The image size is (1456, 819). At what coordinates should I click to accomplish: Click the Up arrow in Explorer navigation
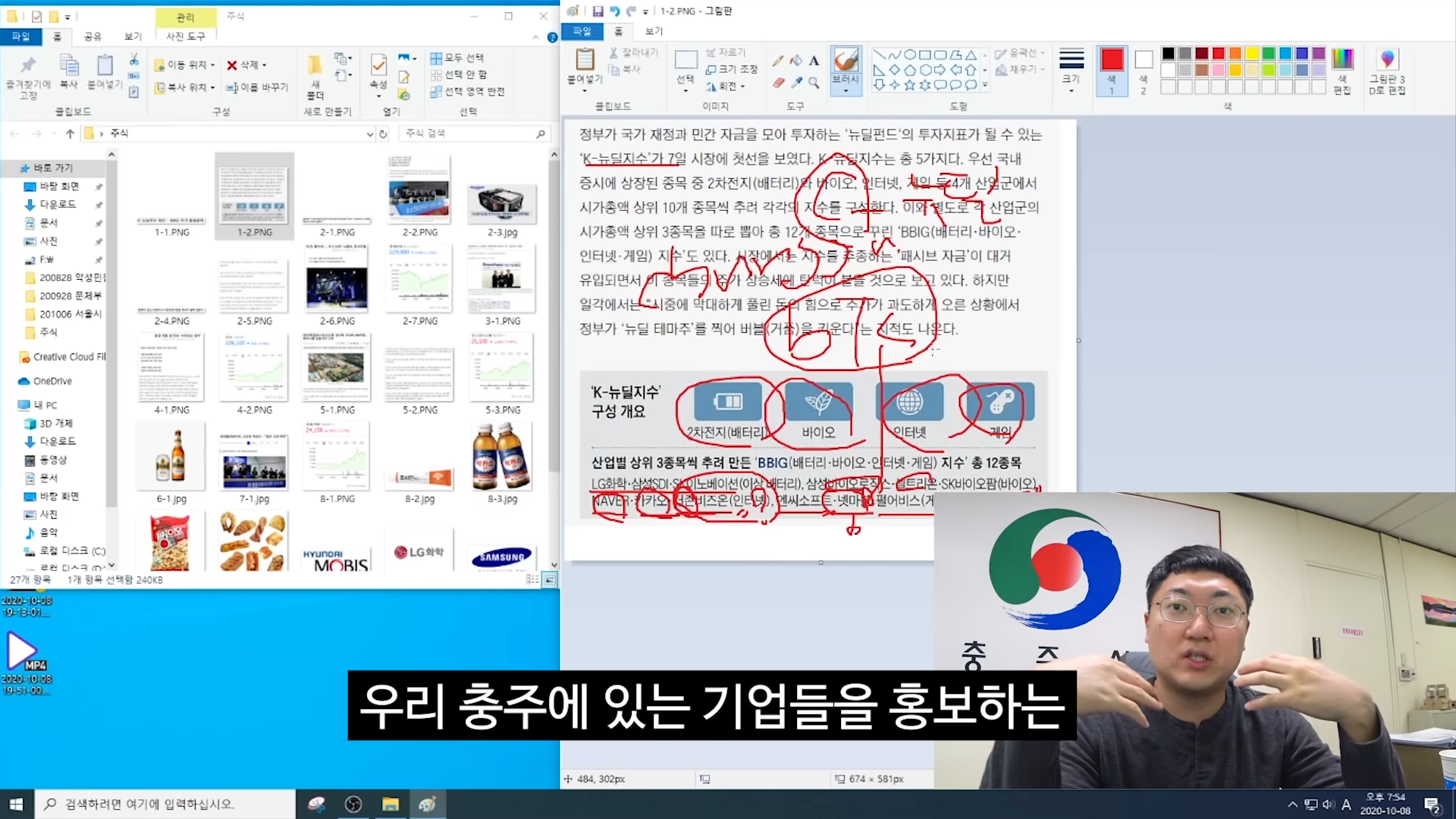point(70,133)
